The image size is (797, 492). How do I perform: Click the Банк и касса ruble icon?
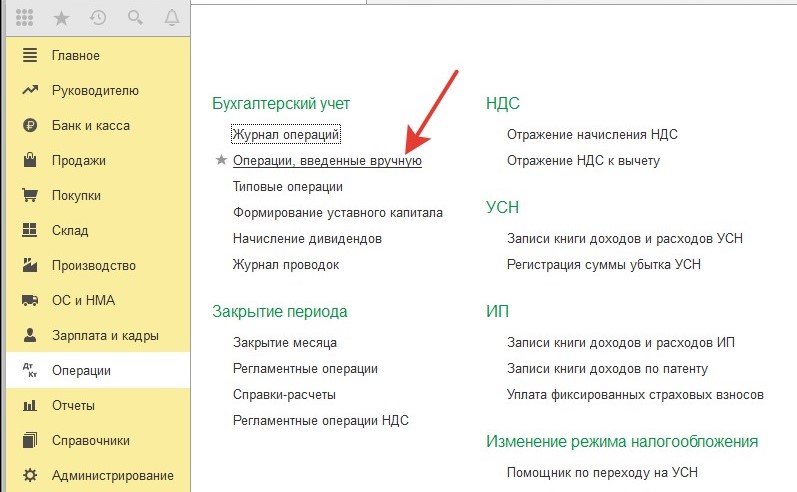tap(30, 126)
